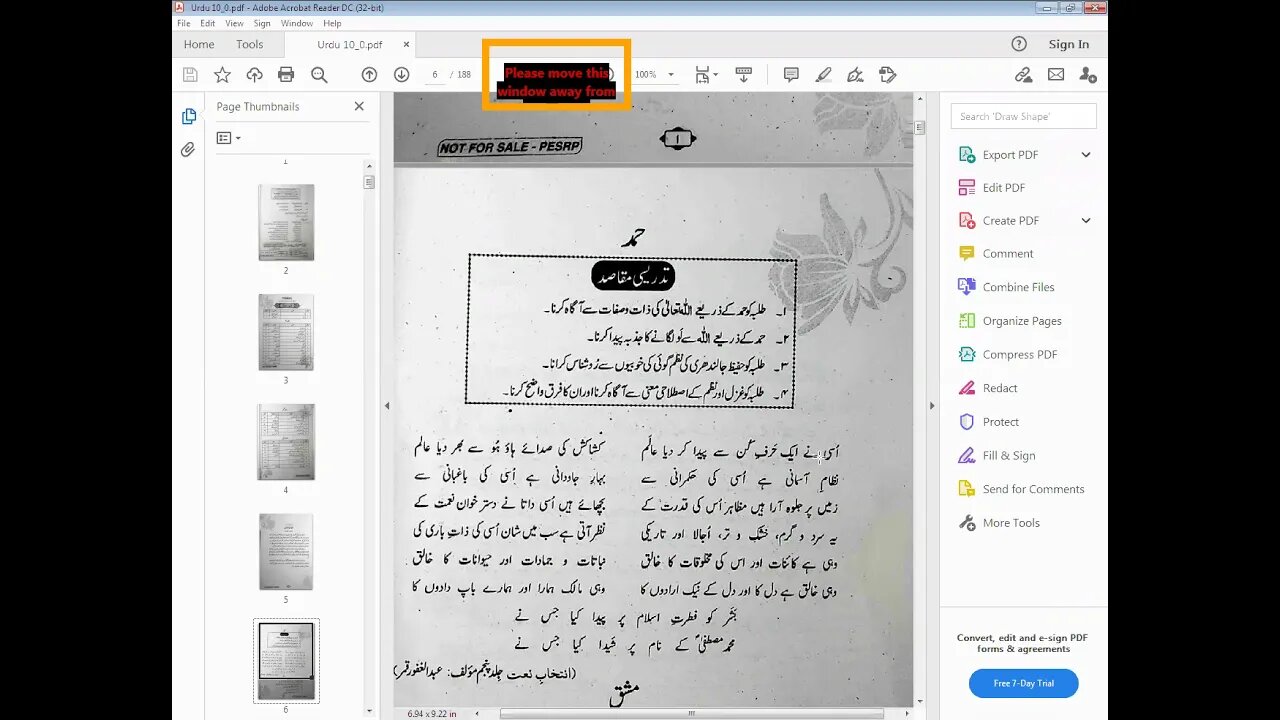Print the document using printer icon
The height and width of the screenshot is (720, 1280).
click(x=286, y=75)
